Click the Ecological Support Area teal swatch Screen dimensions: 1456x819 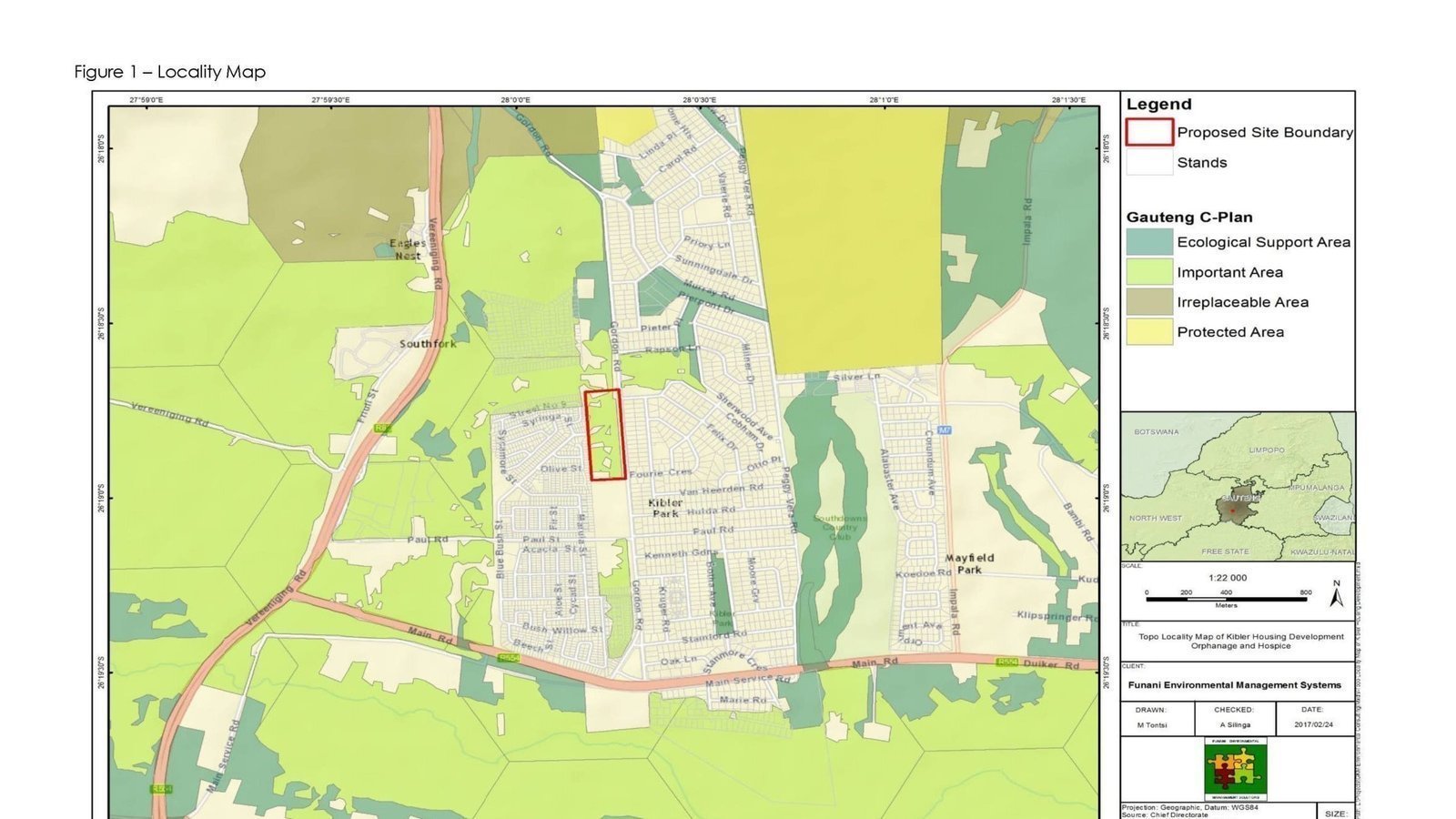(1149, 242)
